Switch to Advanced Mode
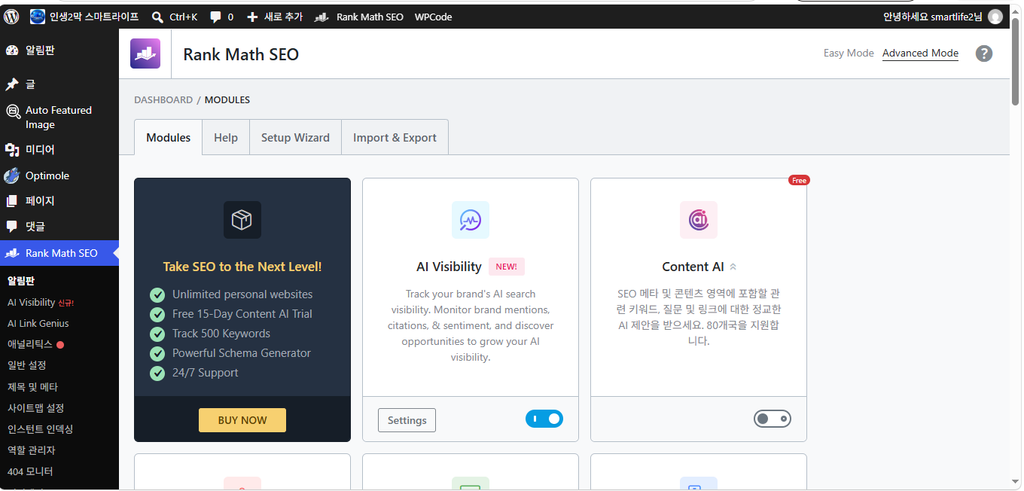 click(x=920, y=54)
